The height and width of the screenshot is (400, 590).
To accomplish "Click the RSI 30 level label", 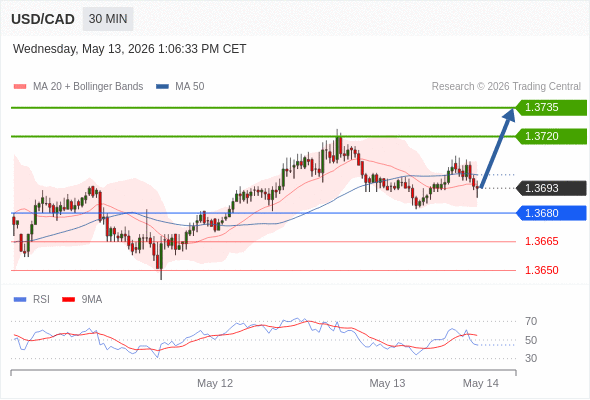I will point(531,358).
